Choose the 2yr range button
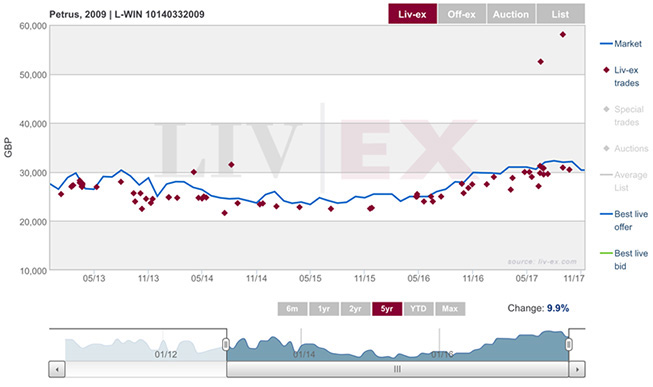Viewport: 653px width, 387px height. 355,309
